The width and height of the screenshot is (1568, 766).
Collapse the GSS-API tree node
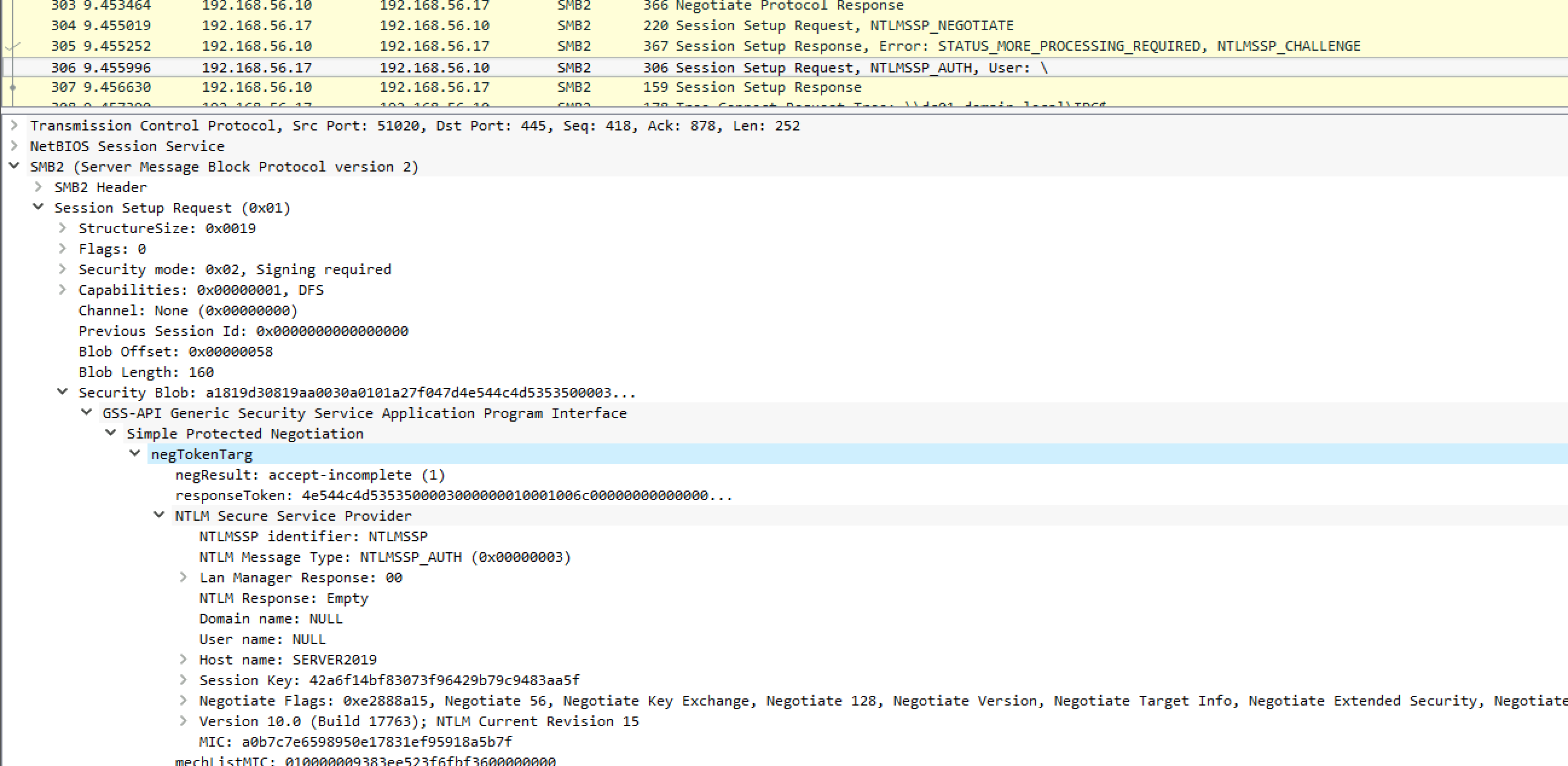(86, 413)
